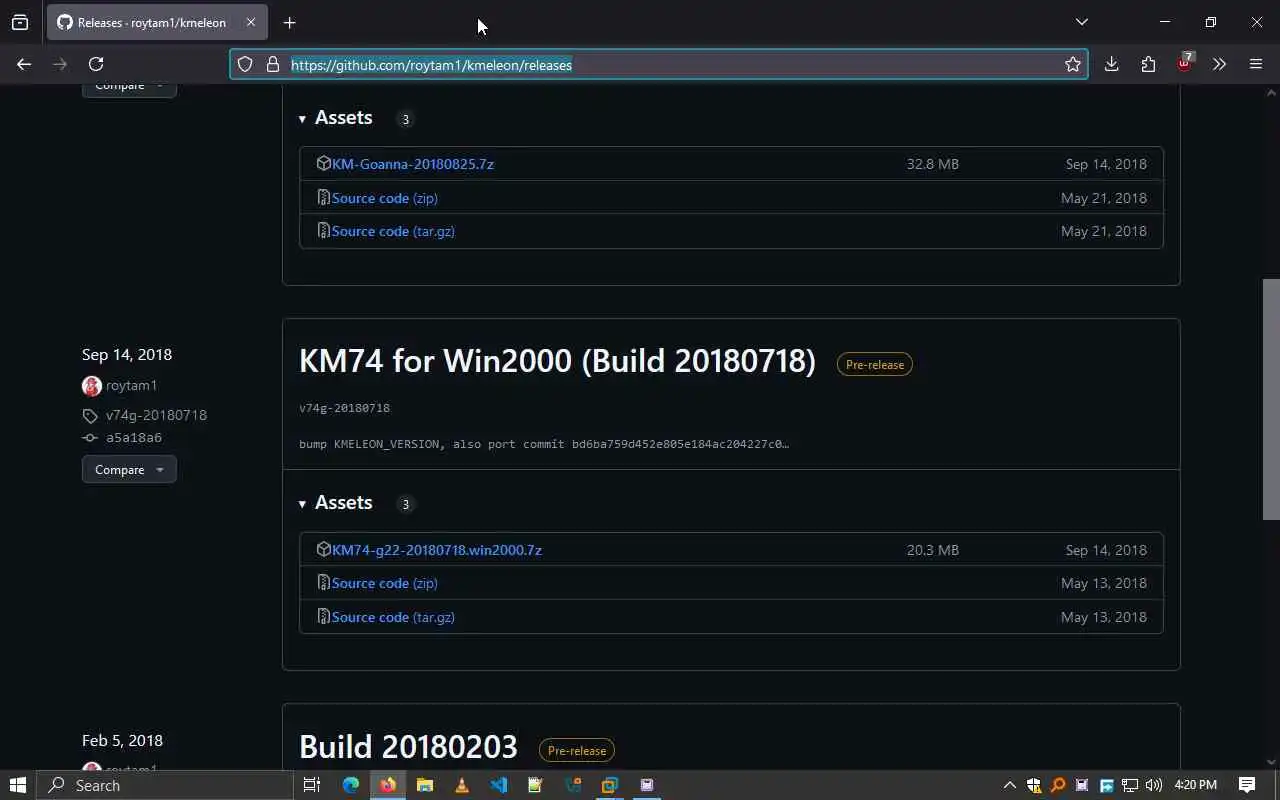Open the volume control tray icon
Viewport: 1280px width, 800px height.
pyautogui.click(x=1154, y=785)
